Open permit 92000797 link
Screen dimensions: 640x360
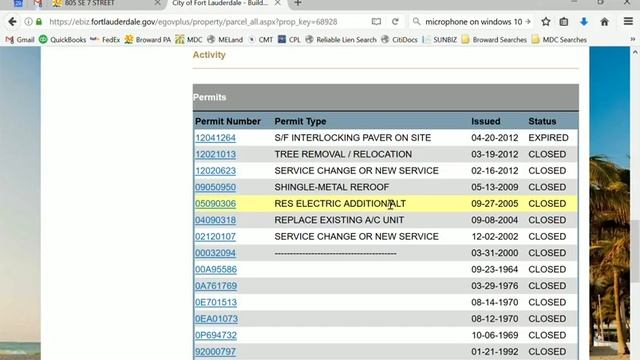tap(215, 351)
